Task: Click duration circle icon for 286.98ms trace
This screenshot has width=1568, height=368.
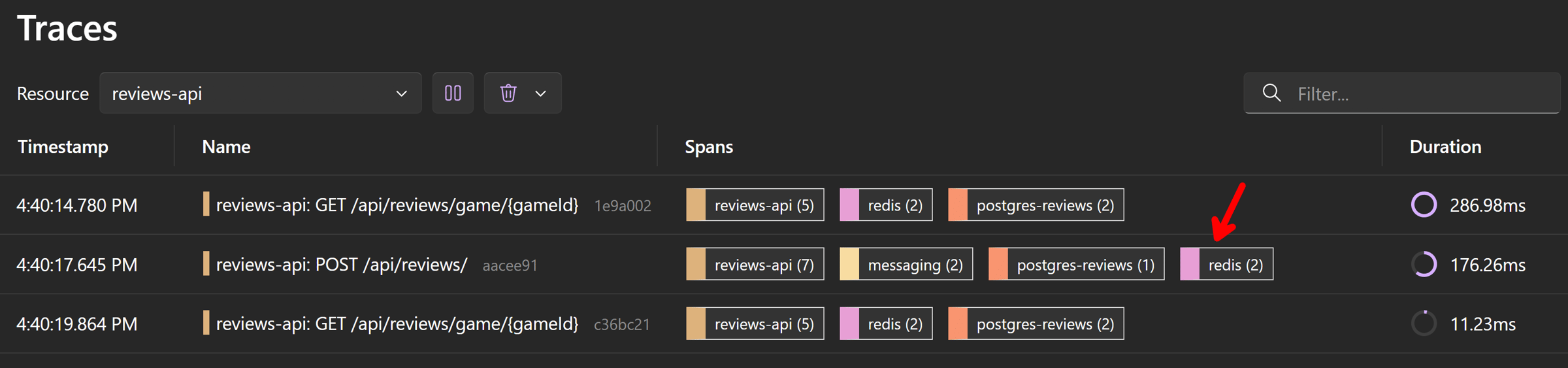Action: point(1424,205)
